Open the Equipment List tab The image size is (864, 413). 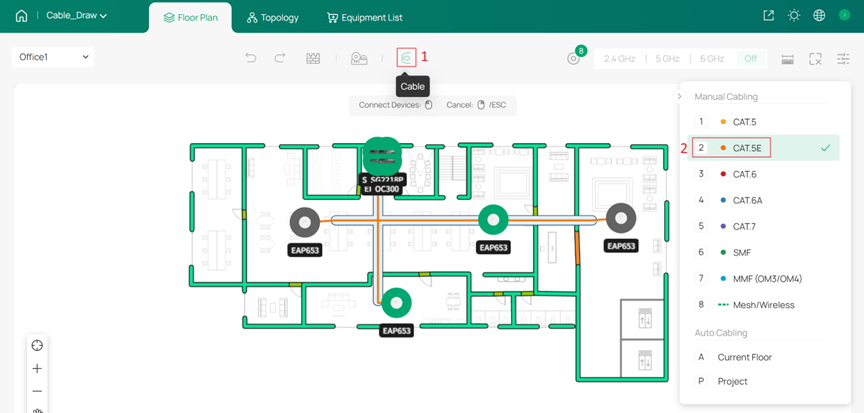(x=365, y=17)
